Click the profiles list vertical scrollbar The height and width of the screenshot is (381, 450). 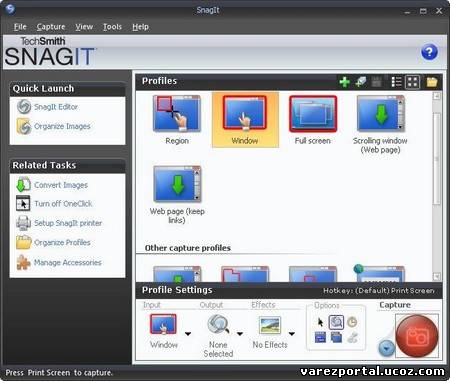point(437,186)
